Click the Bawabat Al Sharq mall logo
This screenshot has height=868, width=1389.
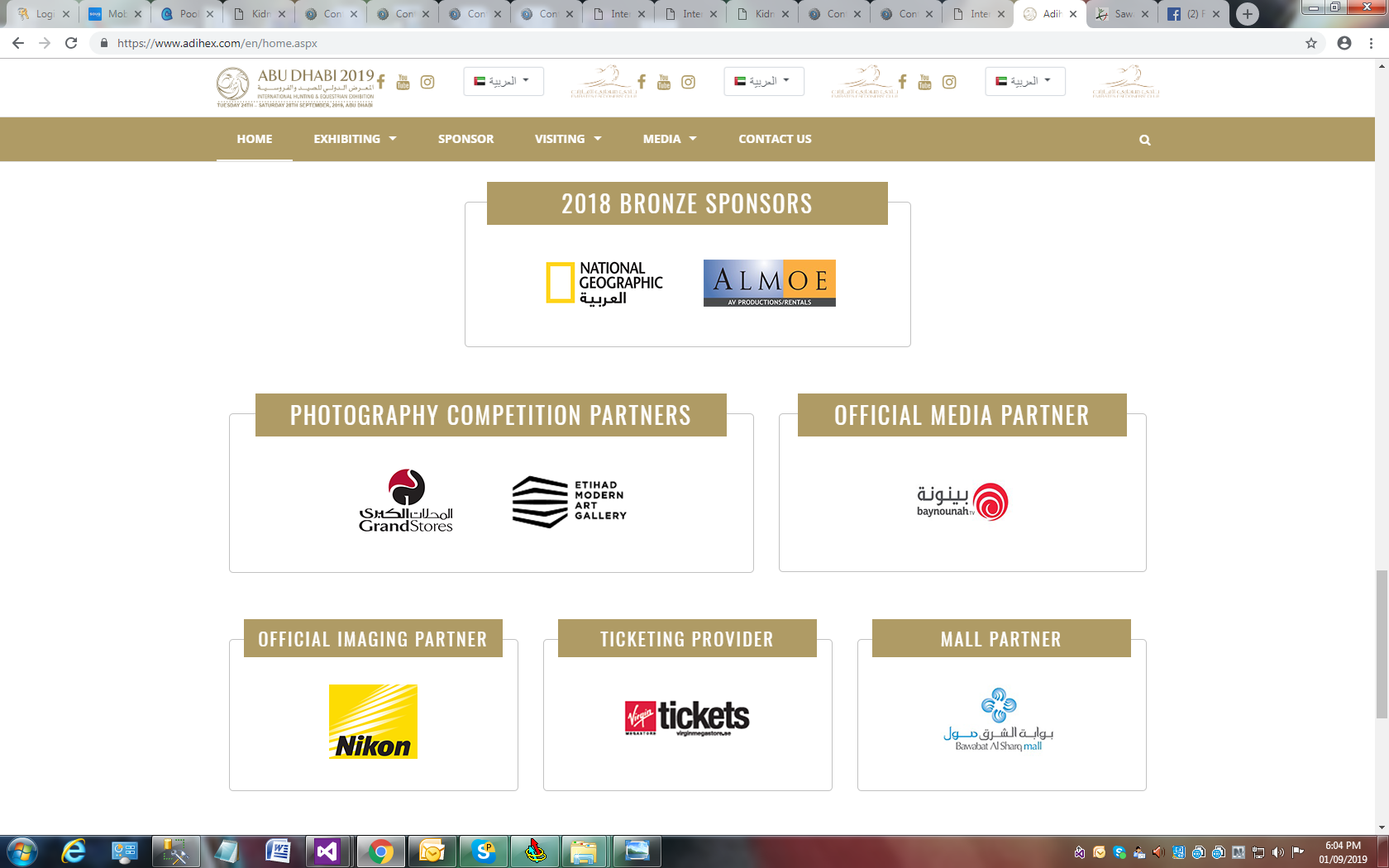click(999, 720)
